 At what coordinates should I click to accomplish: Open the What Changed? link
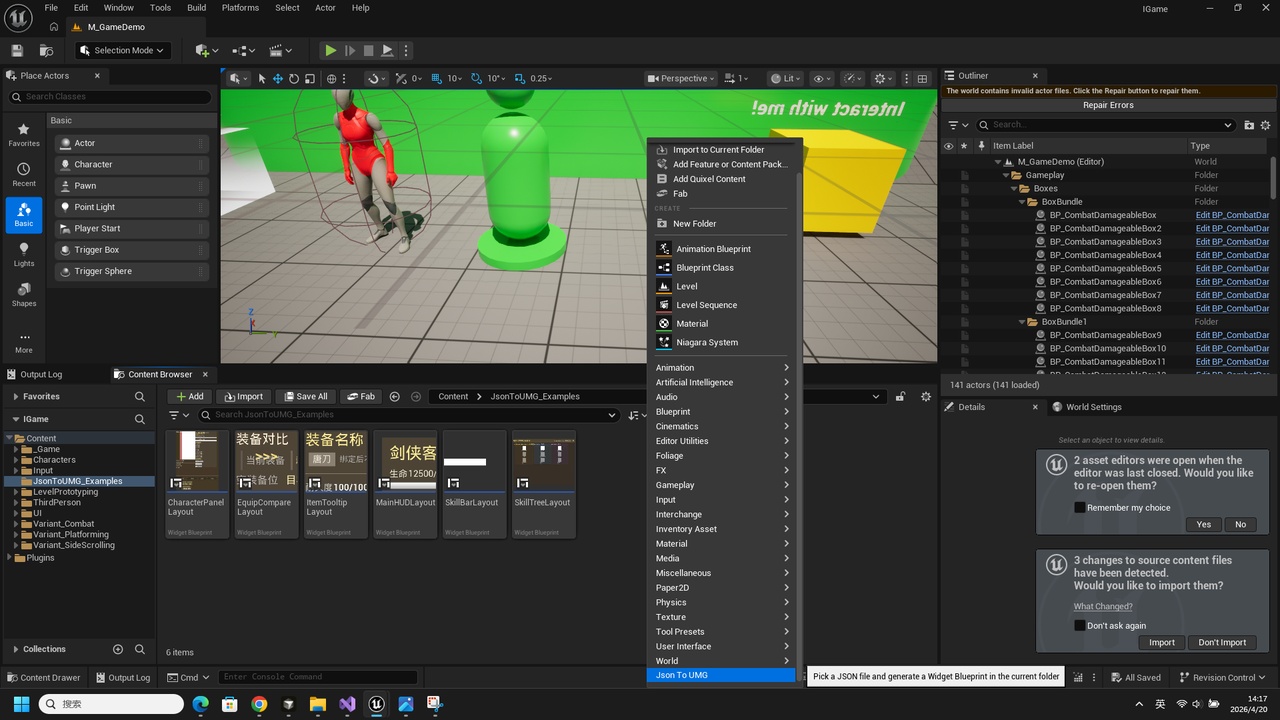click(1103, 606)
